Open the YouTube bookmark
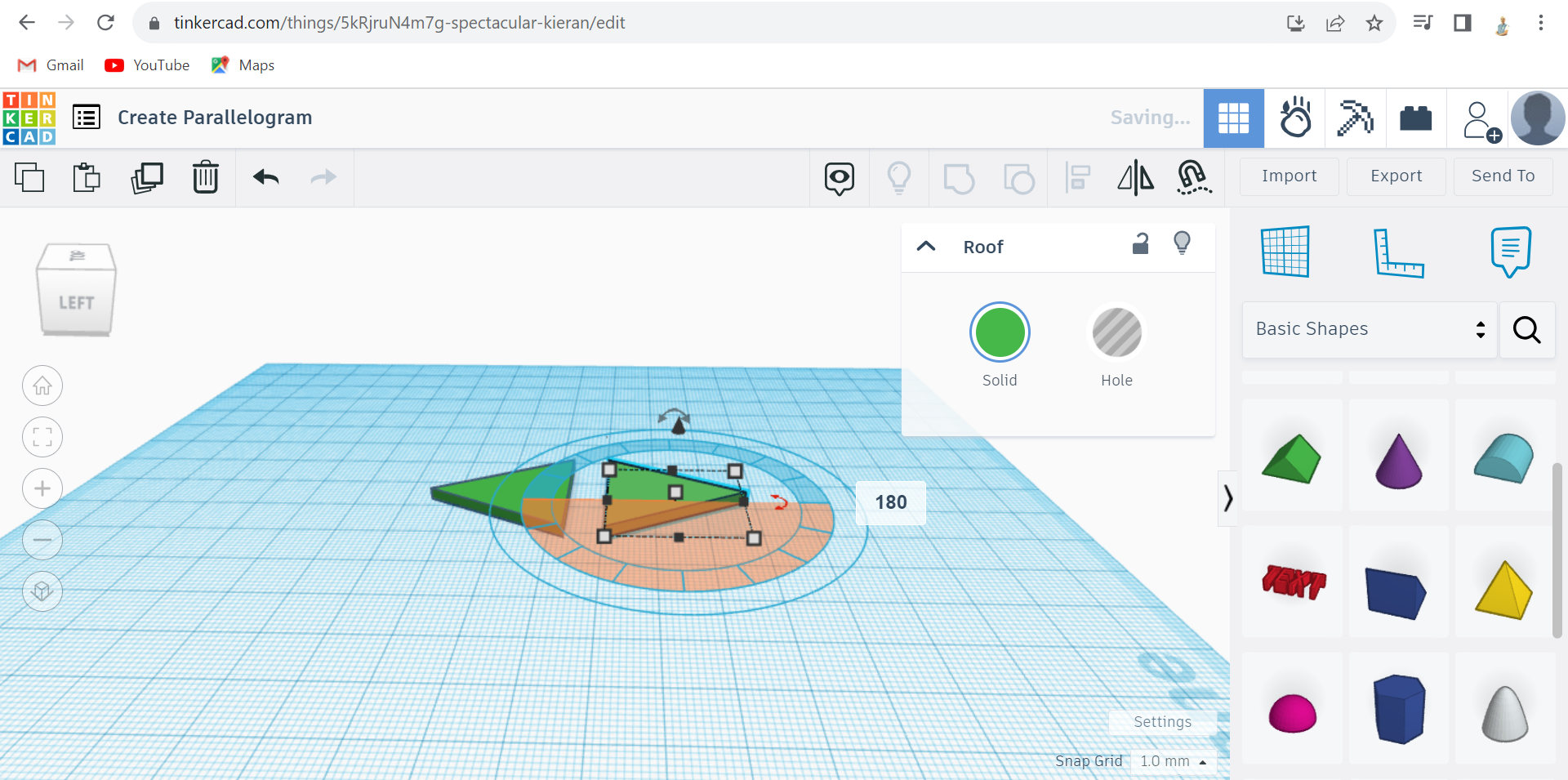This screenshot has height=780, width=1568. pyautogui.click(x=146, y=65)
